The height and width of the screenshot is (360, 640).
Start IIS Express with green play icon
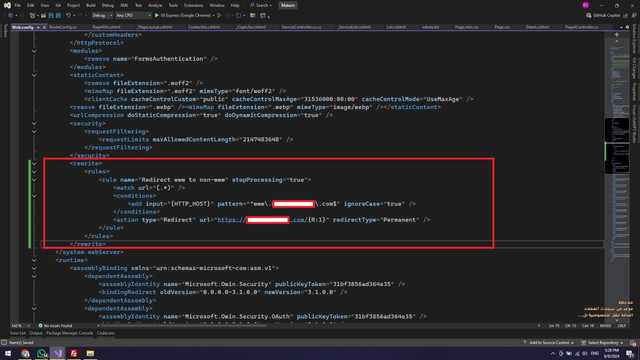(157, 16)
